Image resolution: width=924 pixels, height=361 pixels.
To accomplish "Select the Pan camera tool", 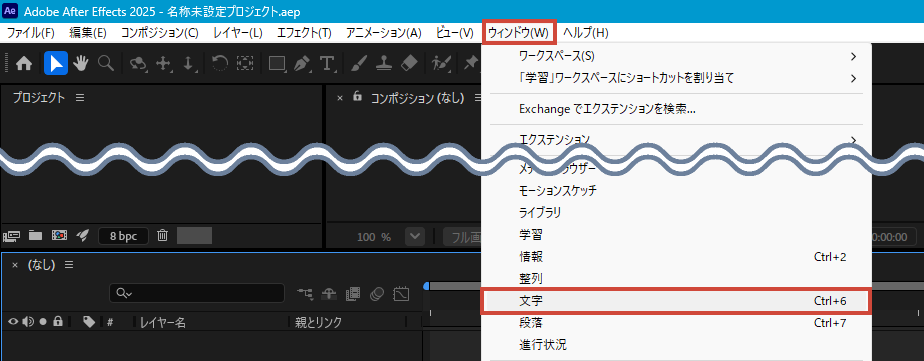I will (163, 64).
